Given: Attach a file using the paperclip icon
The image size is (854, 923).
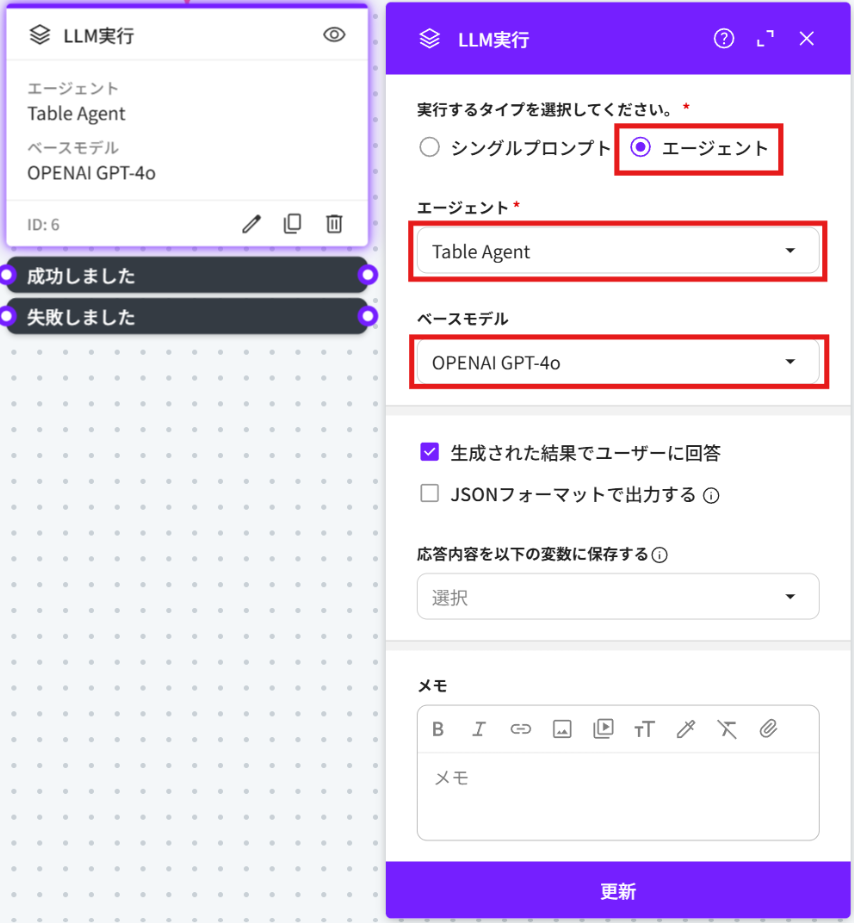Looking at the screenshot, I should click(x=768, y=729).
